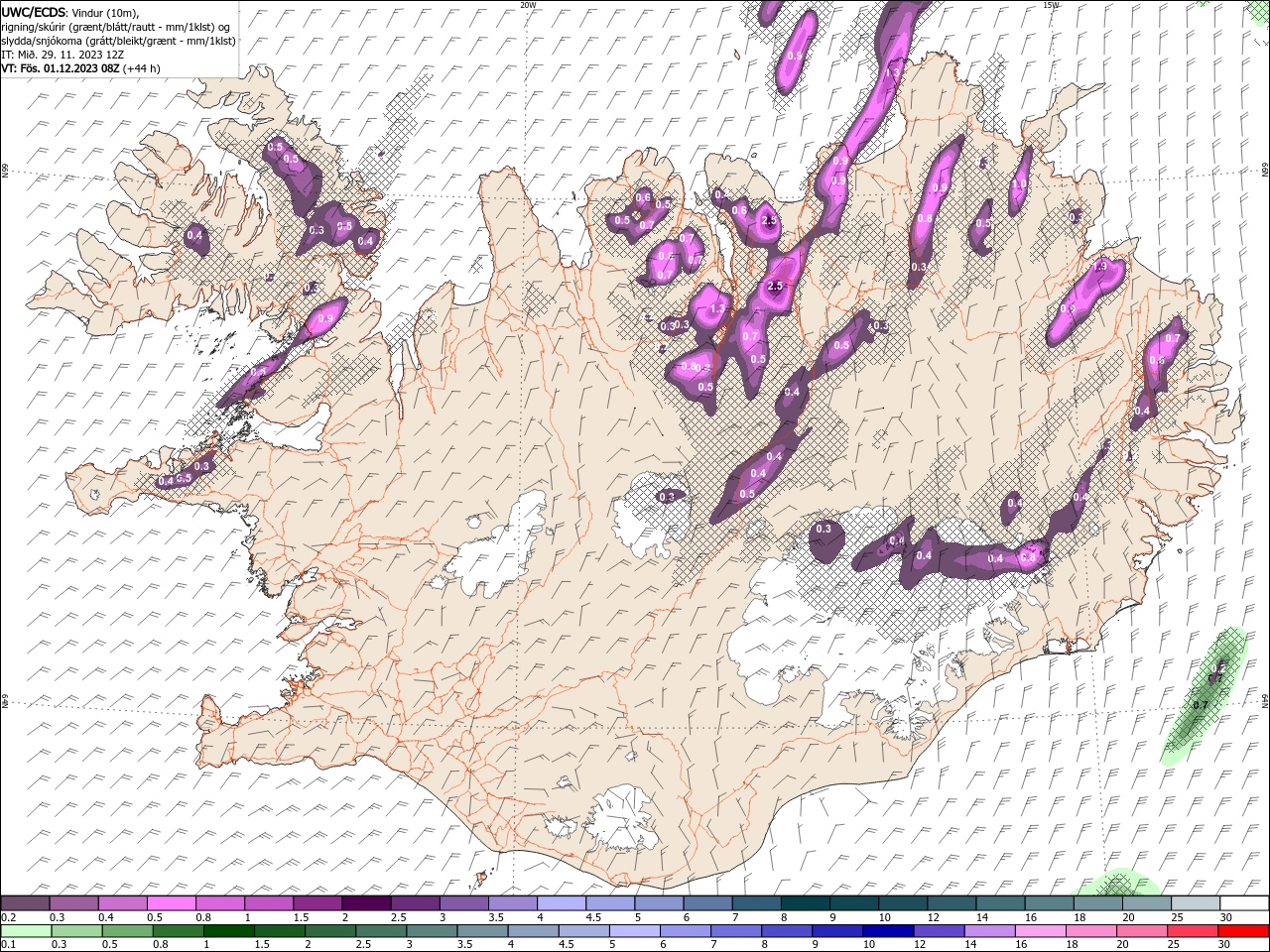Viewport: 1270px width, 952px height.
Task: Click the green rain patch at the bottom edge
Action: coord(1121,883)
